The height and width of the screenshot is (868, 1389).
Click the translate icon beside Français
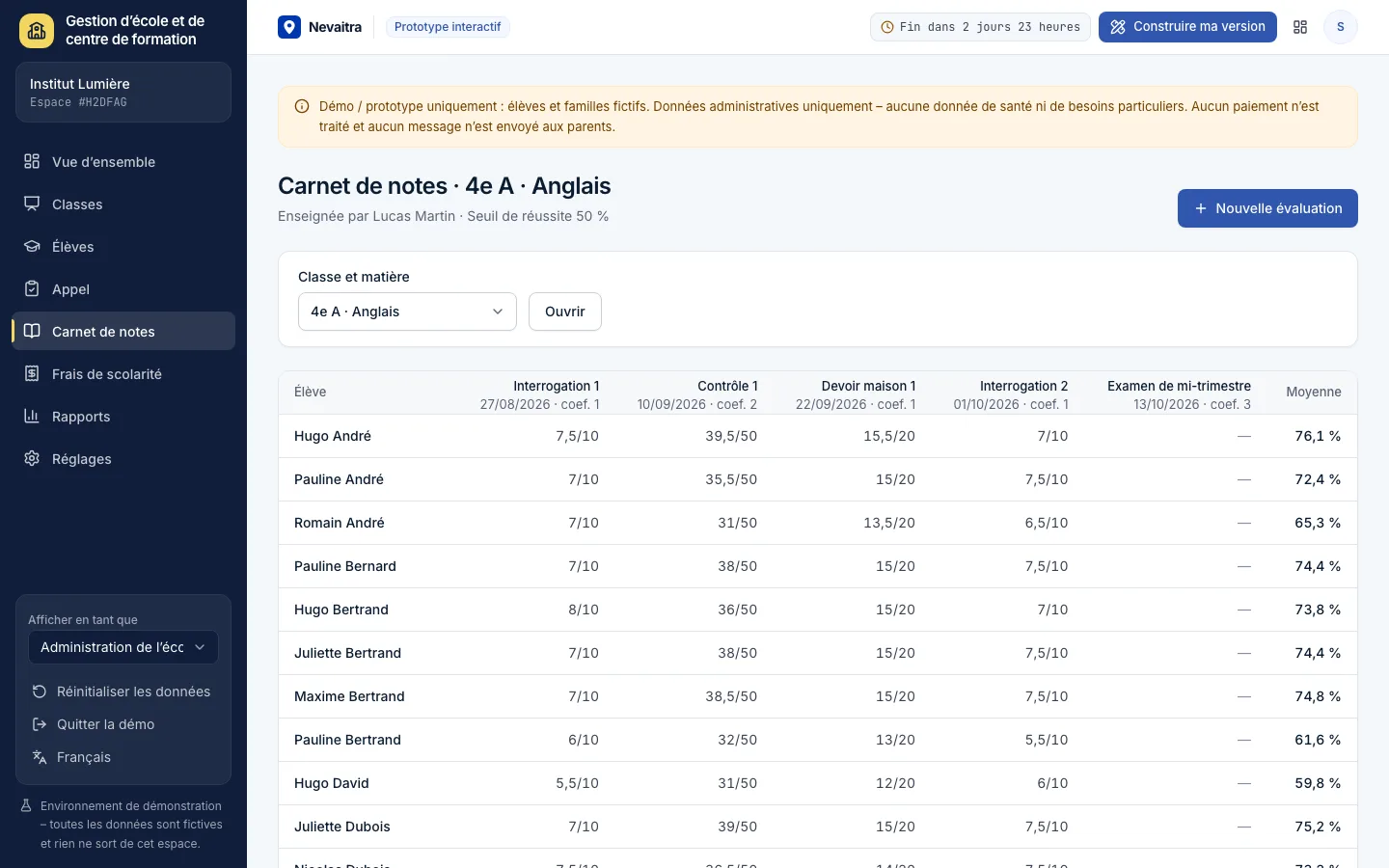pyautogui.click(x=40, y=757)
